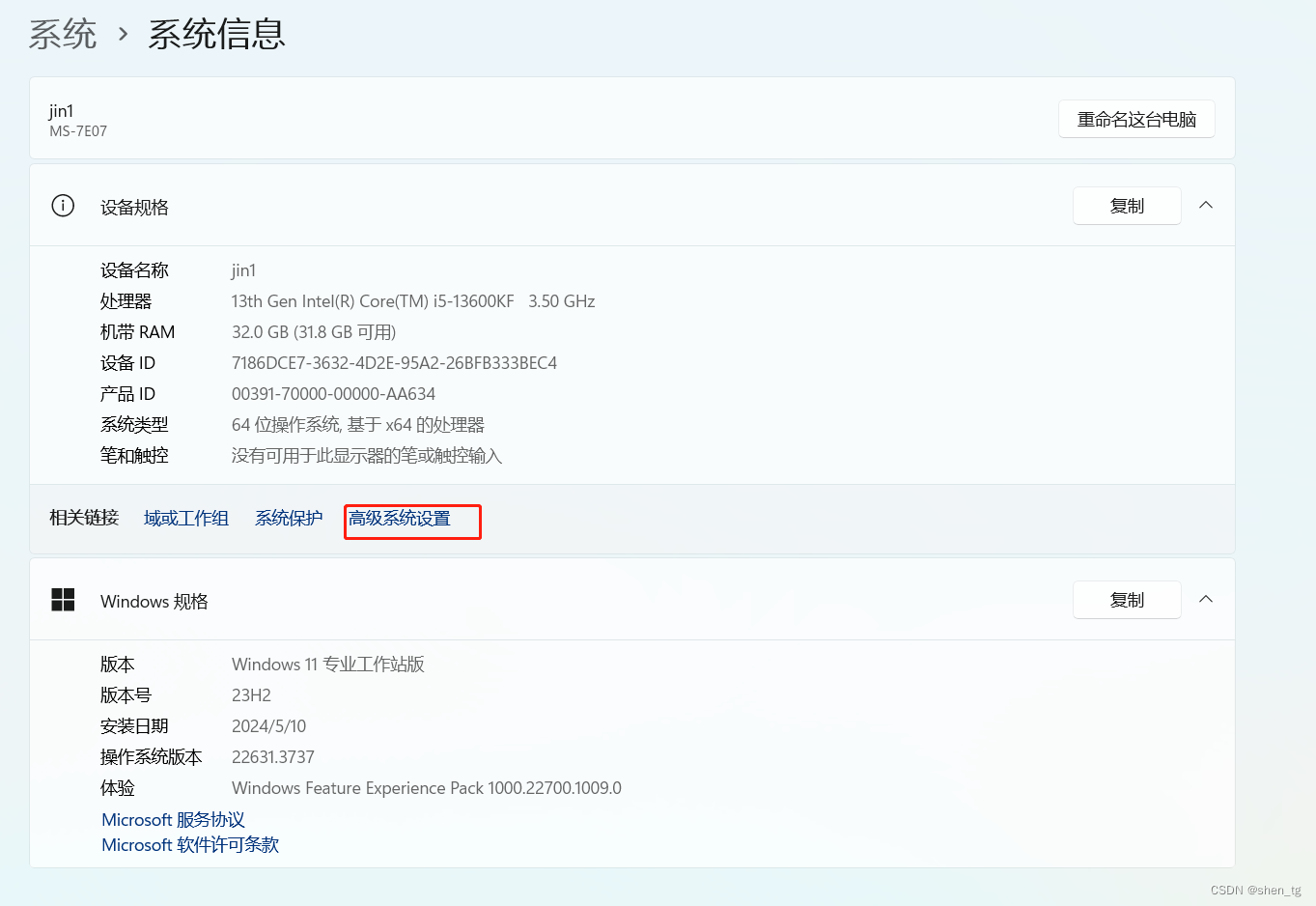Click the 重命名这台电脑 button
The width and height of the screenshot is (1316, 906).
1136,119
